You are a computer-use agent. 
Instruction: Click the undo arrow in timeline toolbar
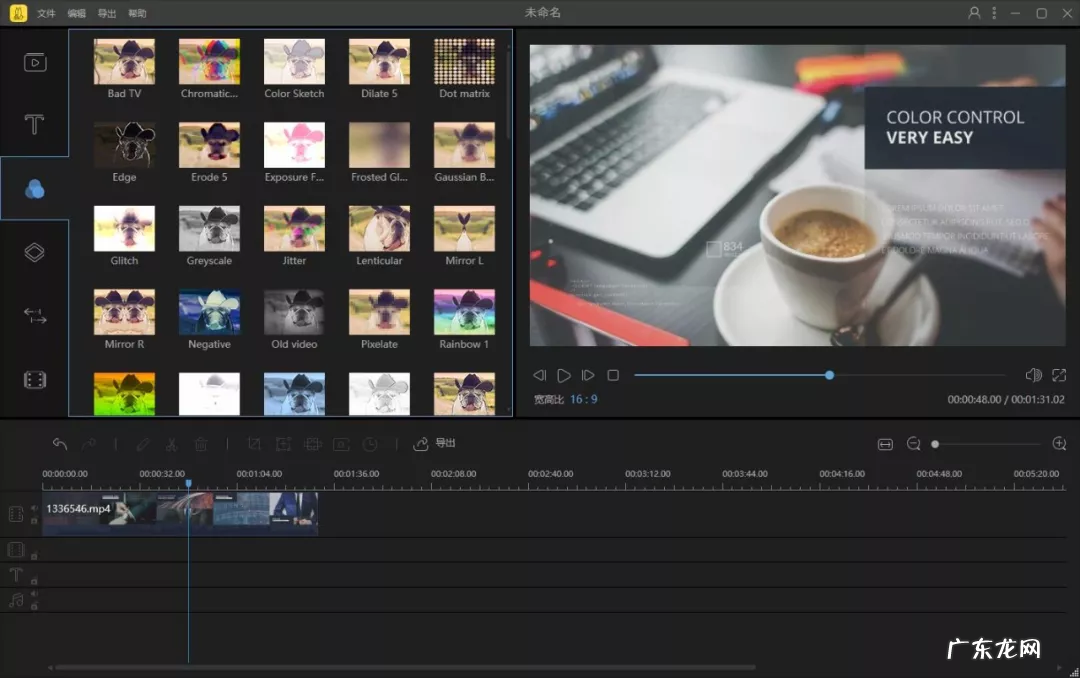pyautogui.click(x=60, y=444)
